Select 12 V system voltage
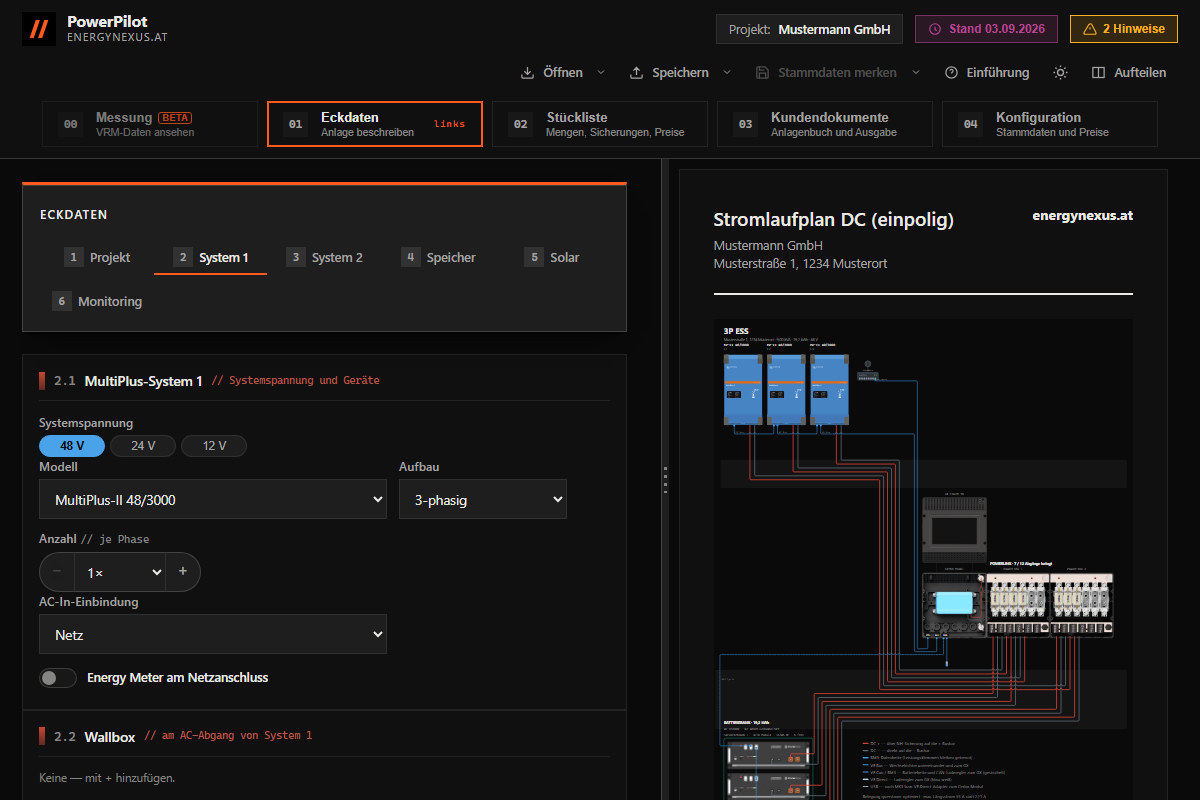The height and width of the screenshot is (800, 1200). click(x=214, y=446)
